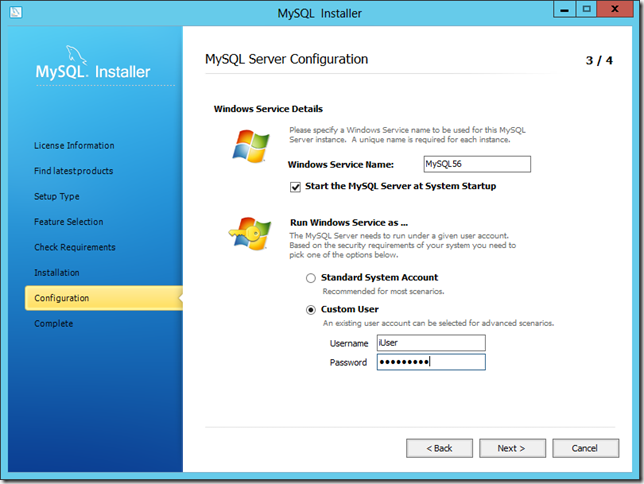This screenshot has height=484, width=644.
Task: Open the Complete step in sidebar
Action: 53,324
